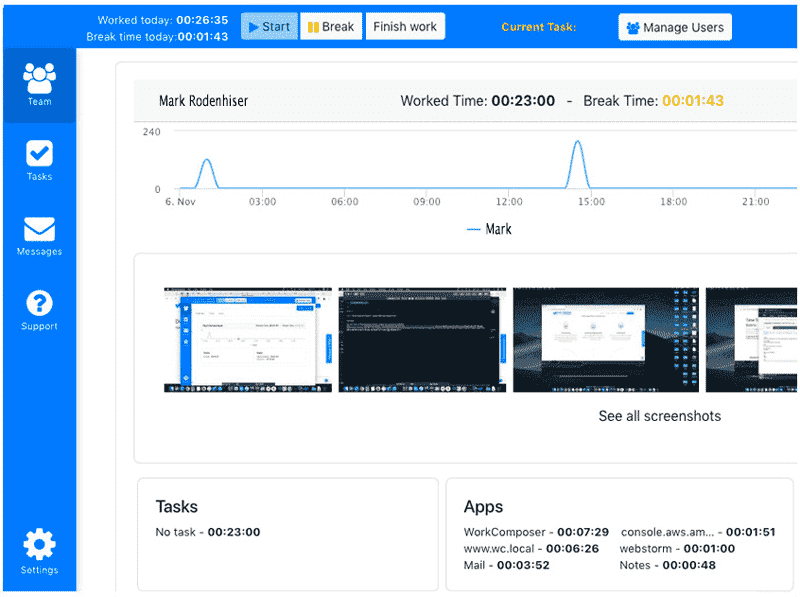Viewport: 800px width, 597px height.
Task: Toggle break mode with the Break button
Action: [330, 26]
